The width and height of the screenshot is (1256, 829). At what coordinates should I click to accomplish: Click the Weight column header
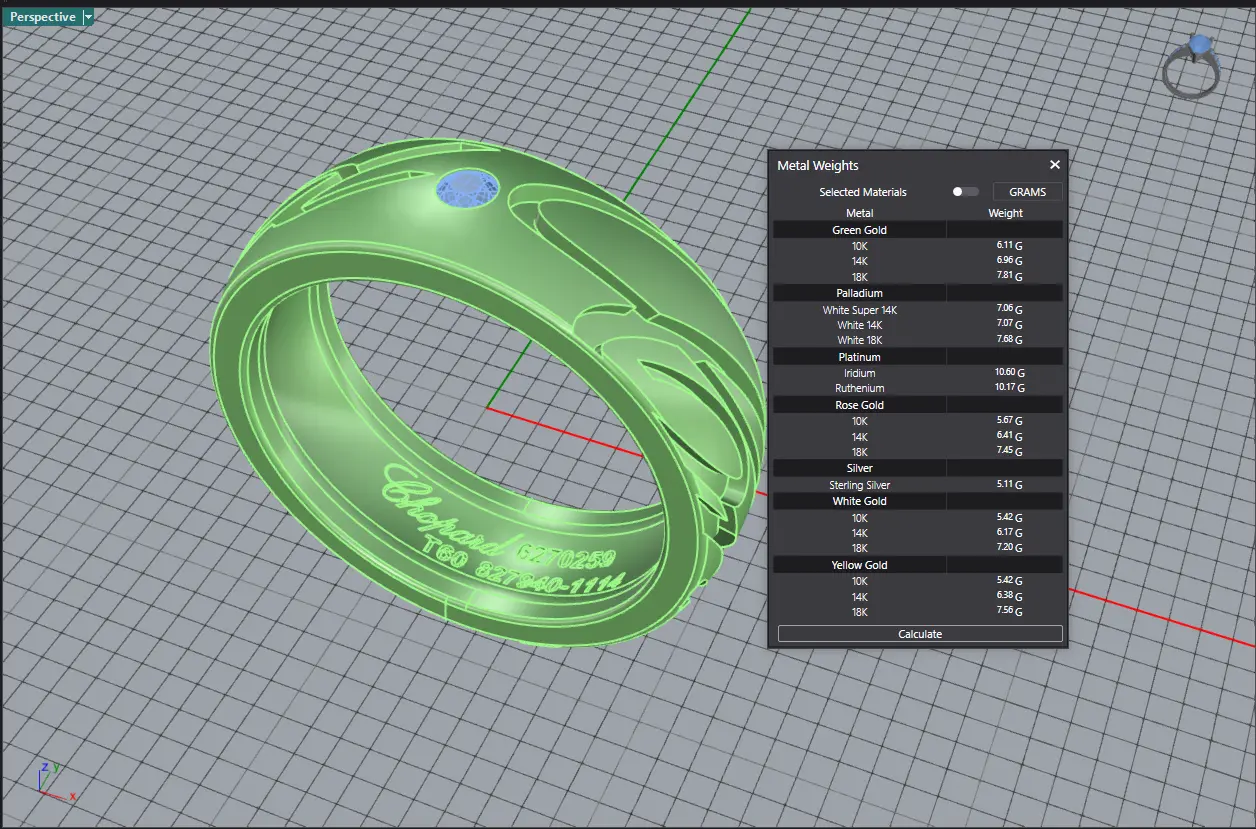click(1005, 213)
